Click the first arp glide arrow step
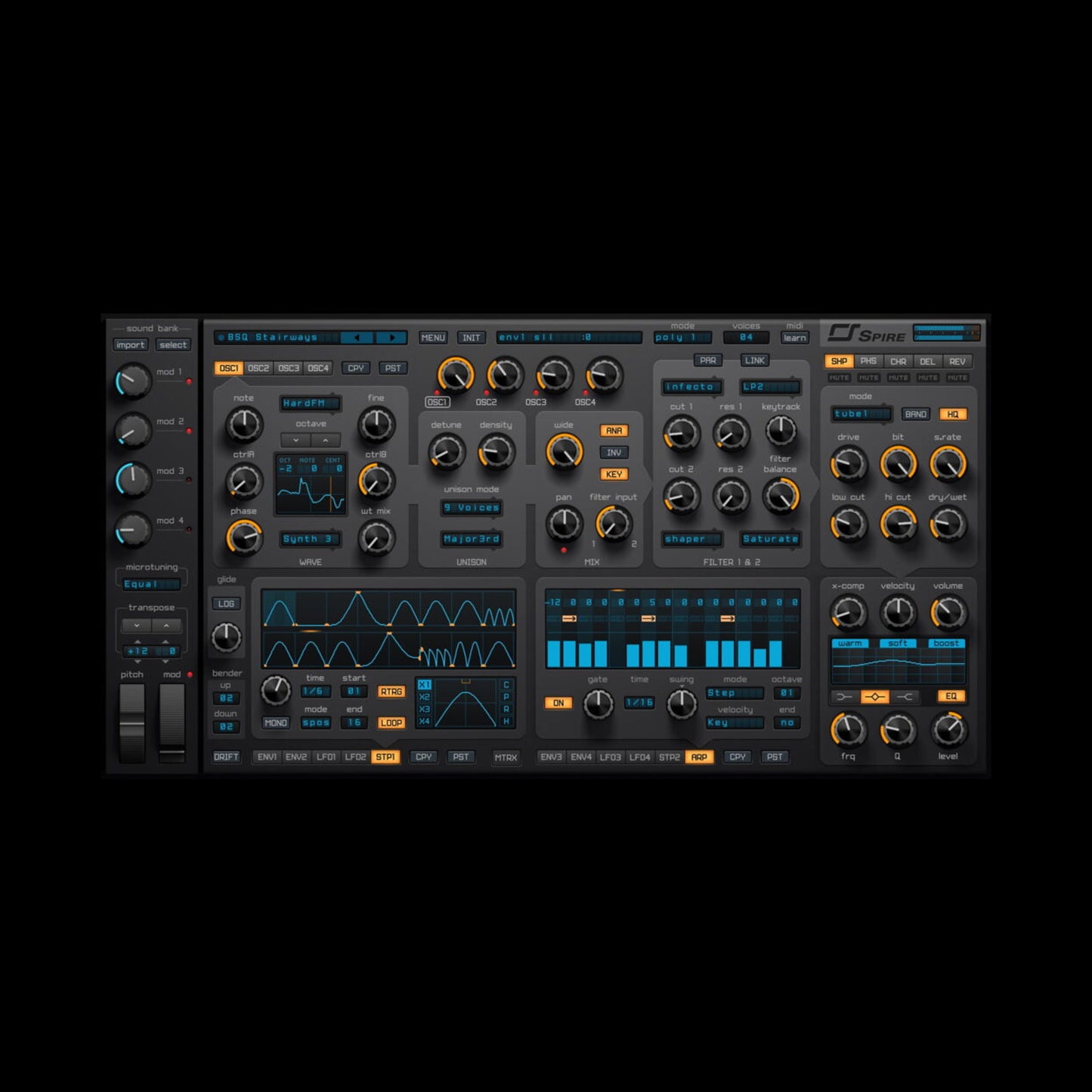This screenshot has height=1092, width=1092. click(569, 618)
